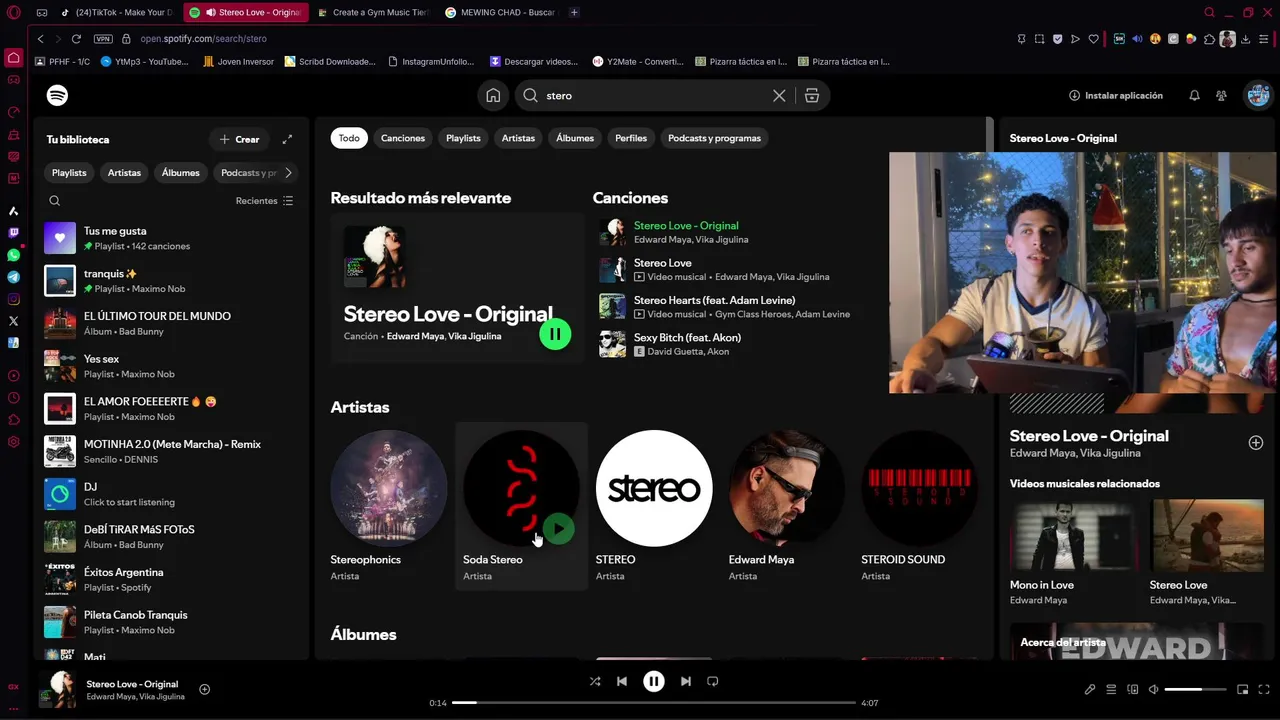The height and width of the screenshot is (720, 1280).
Task: Open the STEROID SOUND artist card
Action: [919, 506]
